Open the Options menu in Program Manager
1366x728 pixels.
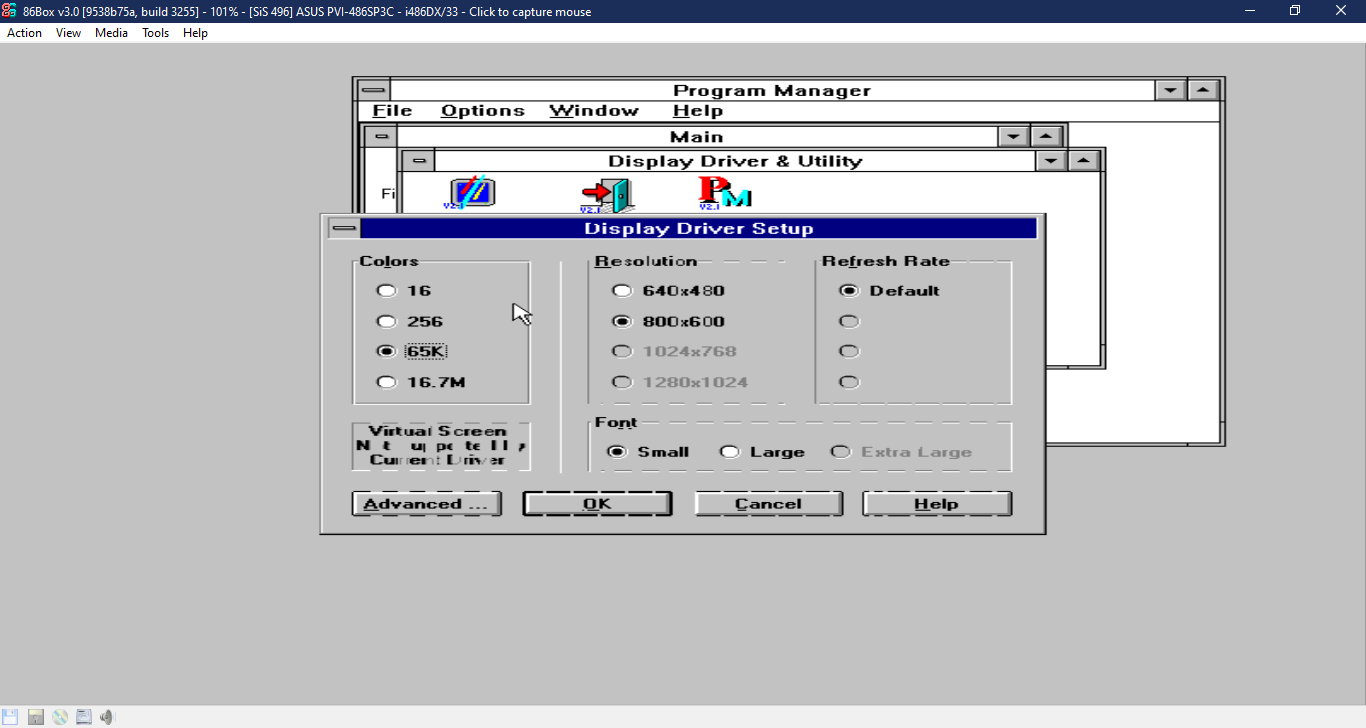pyautogui.click(x=482, y=110)
